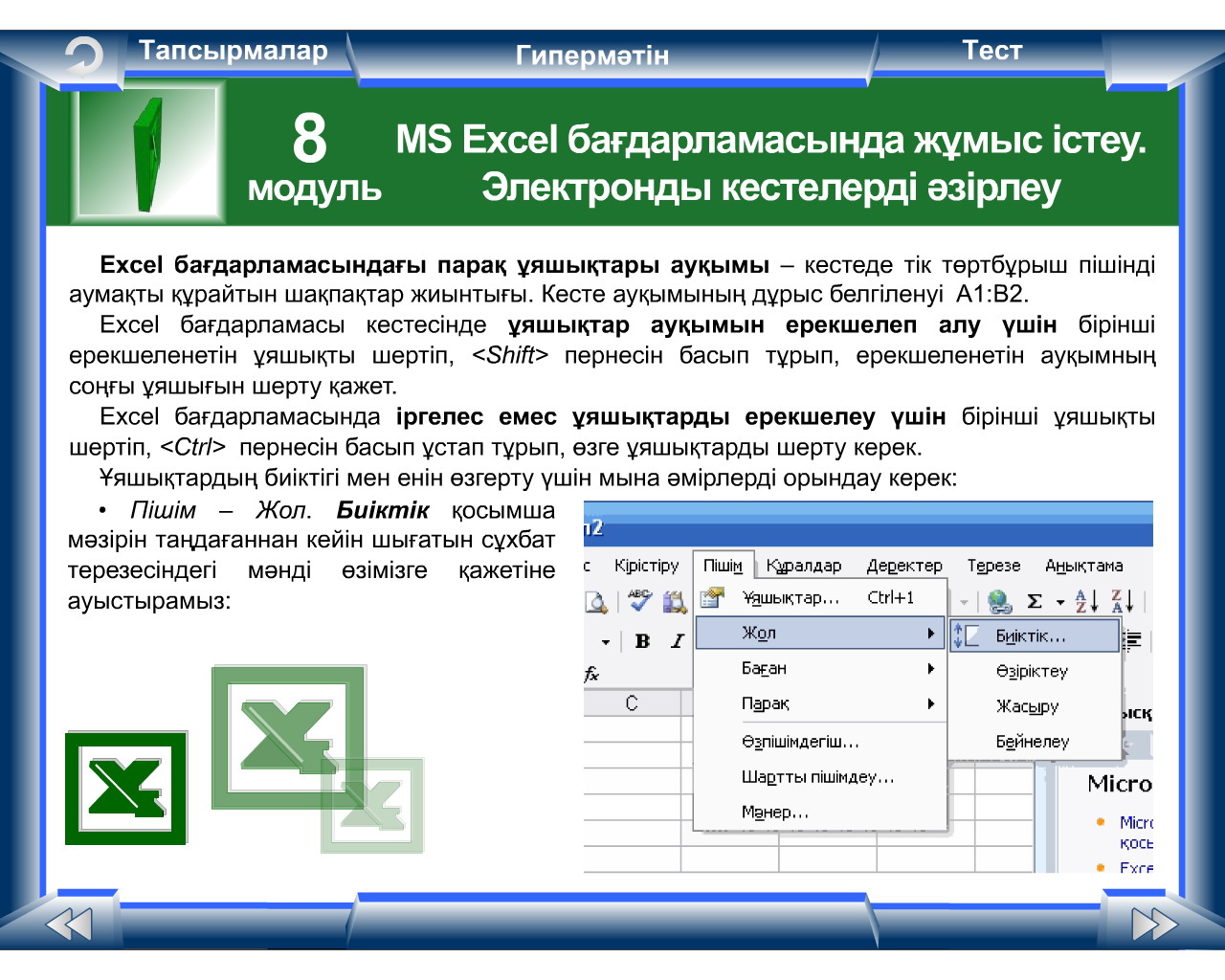Click the large faded Excel logo
The width and height of the screenshot is (1225, 980).
[x=288, y=737]
